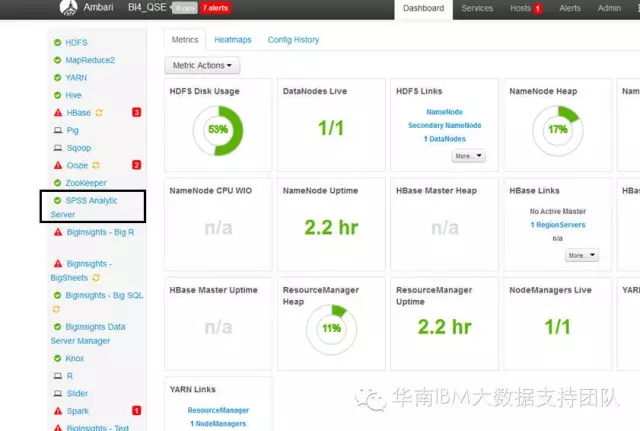Click the Spark red warning triangle icon
Screen dimensions: 640x431
58,411
